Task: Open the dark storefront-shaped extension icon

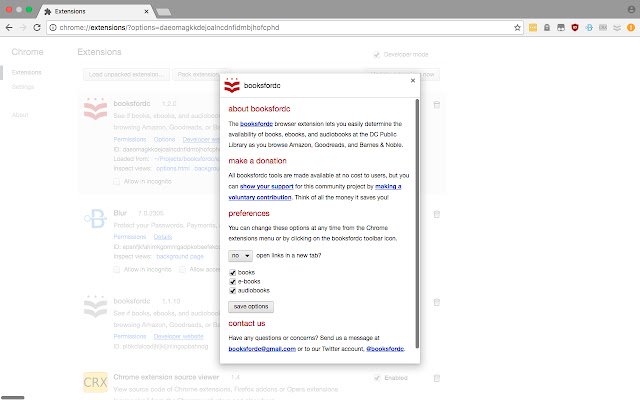Action: (561, 27)
